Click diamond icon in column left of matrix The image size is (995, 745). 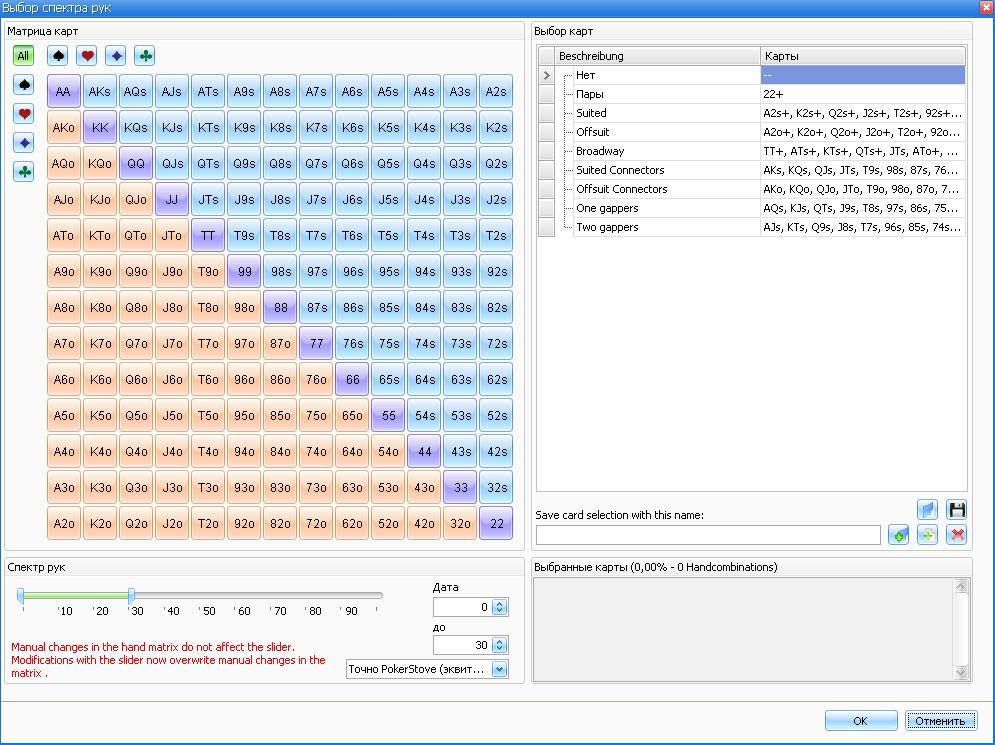[24, 143]
